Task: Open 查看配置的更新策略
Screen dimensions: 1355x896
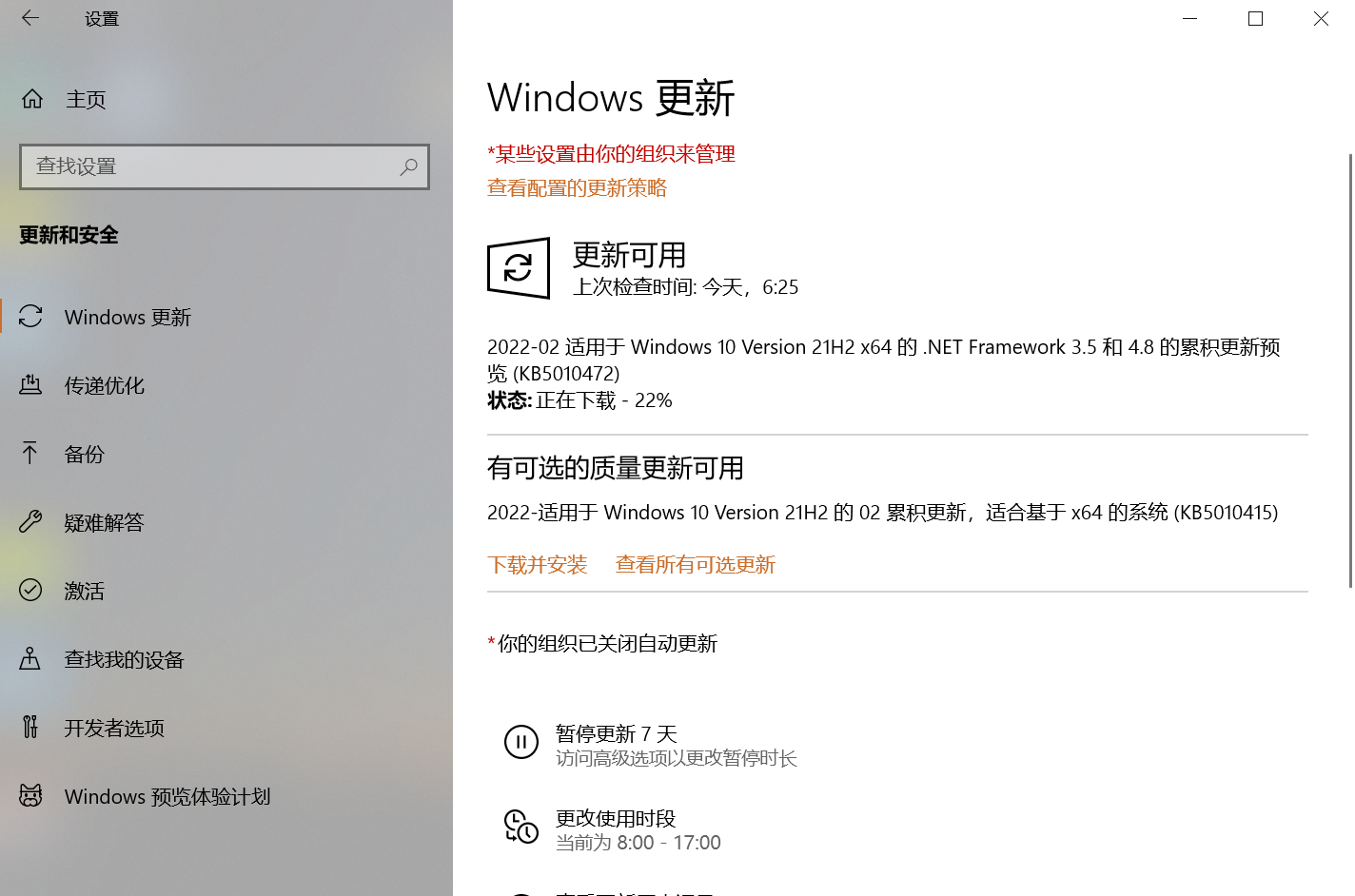Action: [x=577, y=188]
